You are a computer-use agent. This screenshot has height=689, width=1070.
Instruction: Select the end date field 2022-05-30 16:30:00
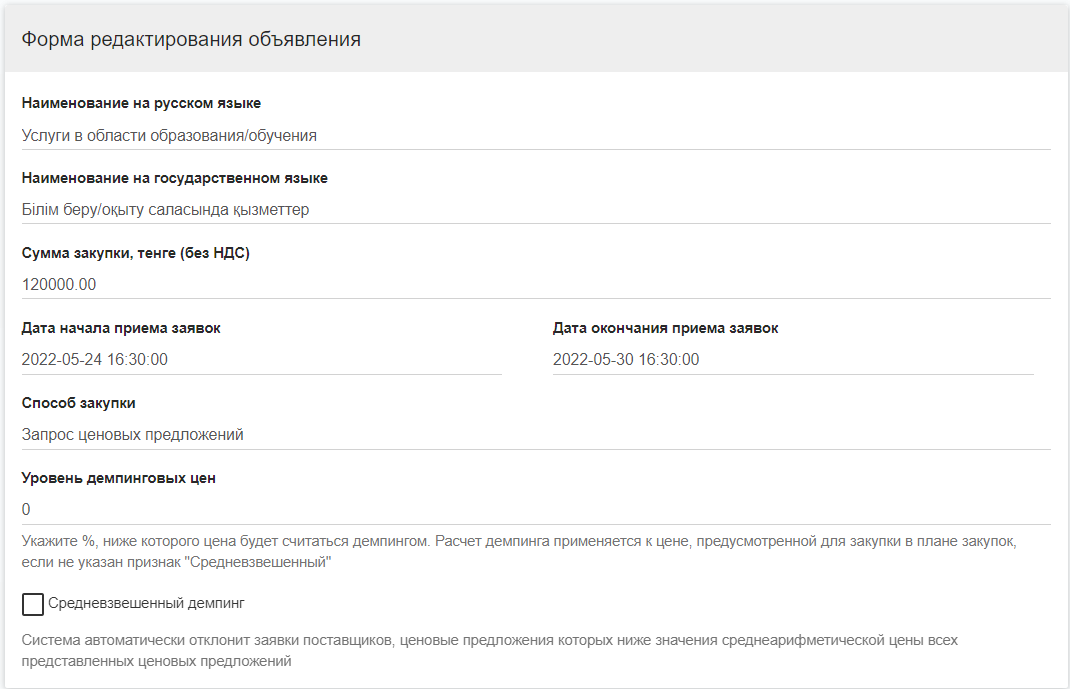click(792, 360)
